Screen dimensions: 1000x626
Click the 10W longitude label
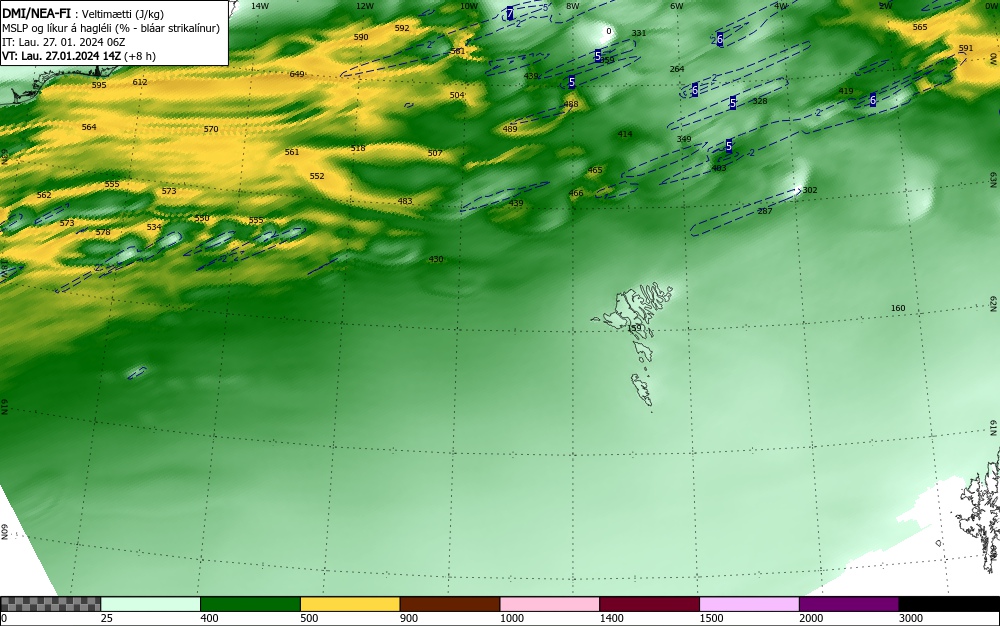tap(469, 6)
